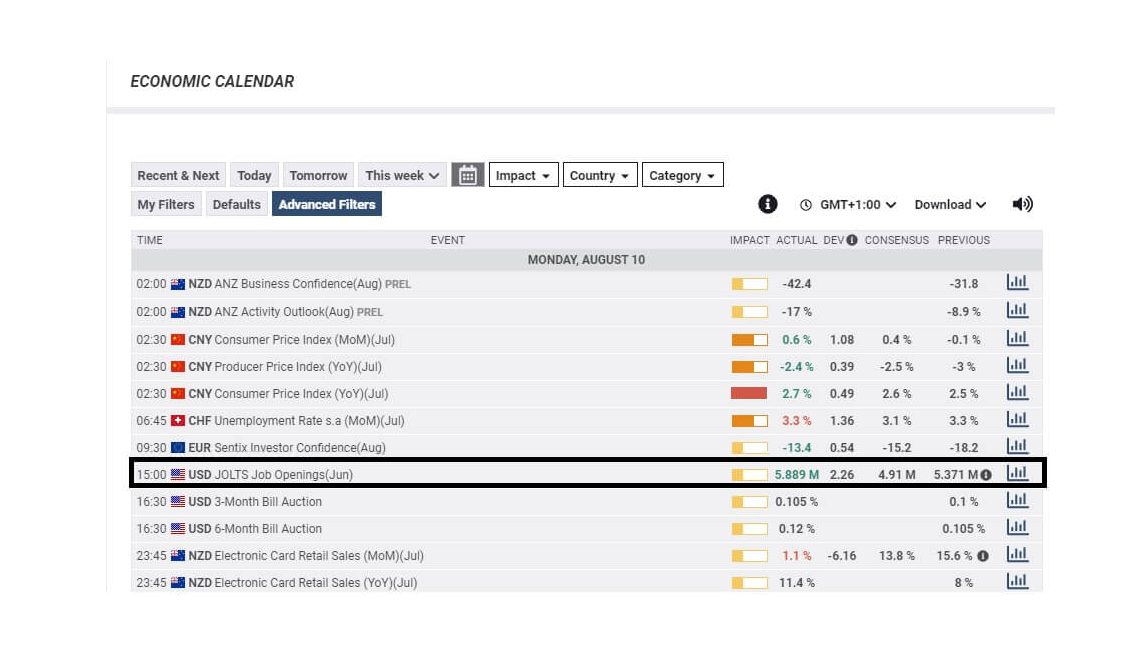Expand the This week dropdown
Screen dimensions: 1147x647
[402, 176]
